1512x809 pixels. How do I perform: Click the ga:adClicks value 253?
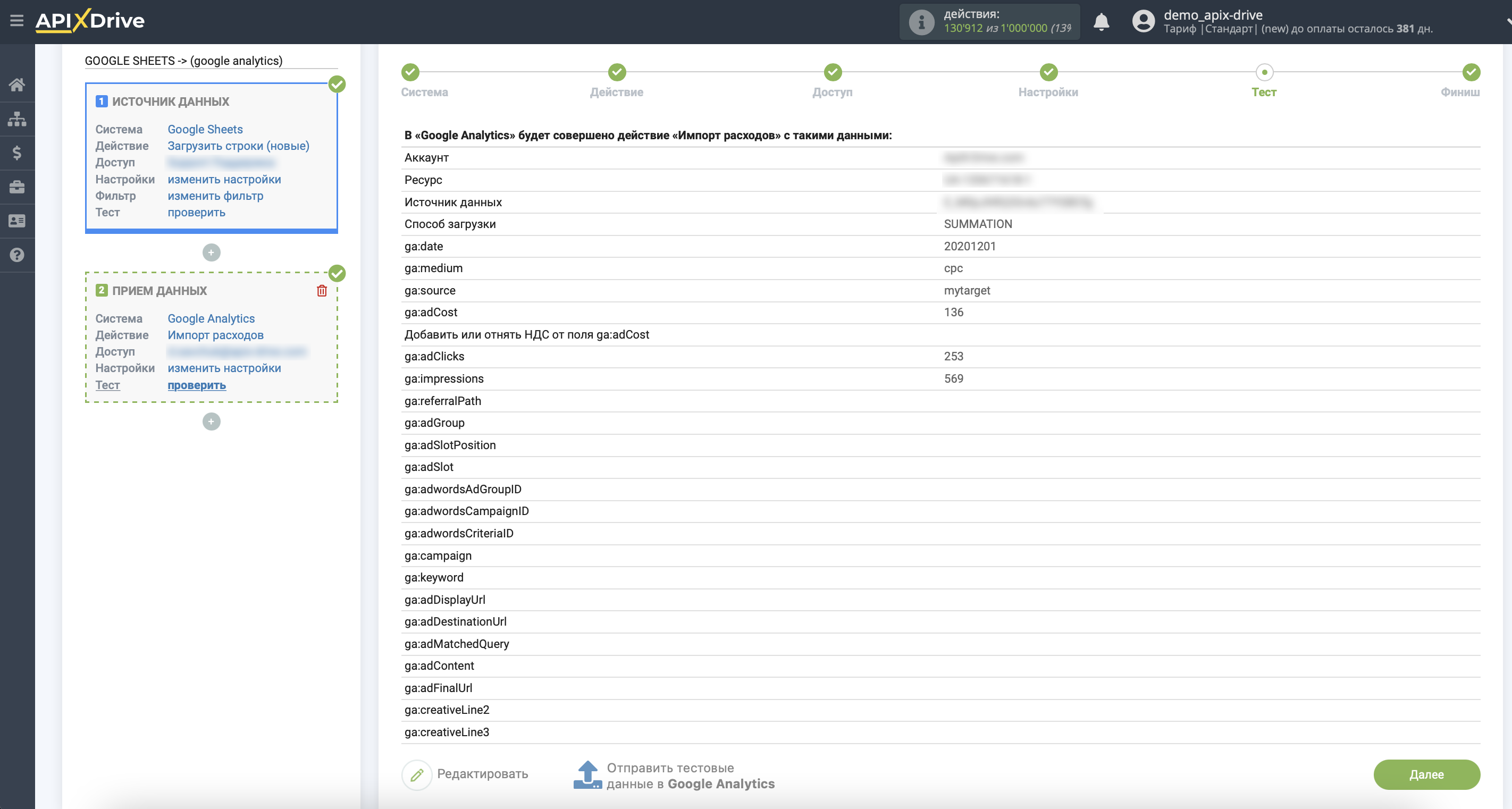[x=954, y=356]
